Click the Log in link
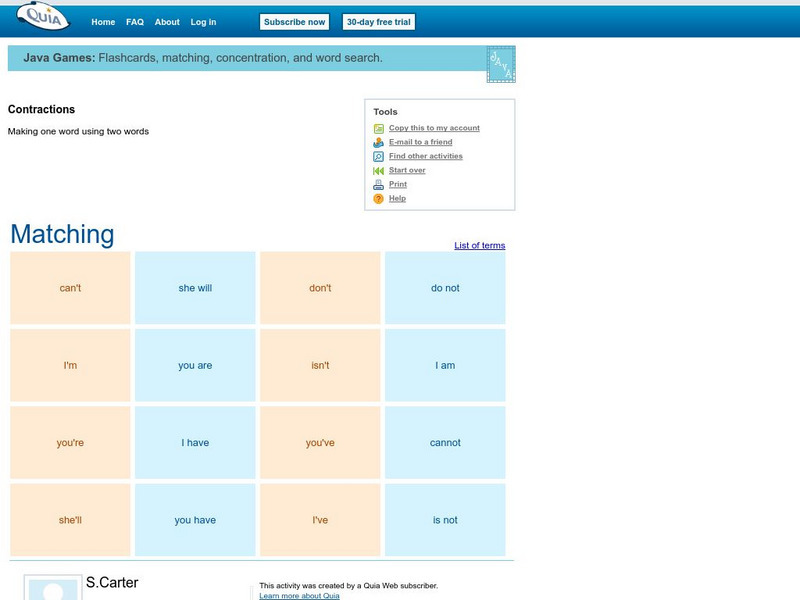The width and height of the screenshot is (800, 600). (x=202, y=21)
